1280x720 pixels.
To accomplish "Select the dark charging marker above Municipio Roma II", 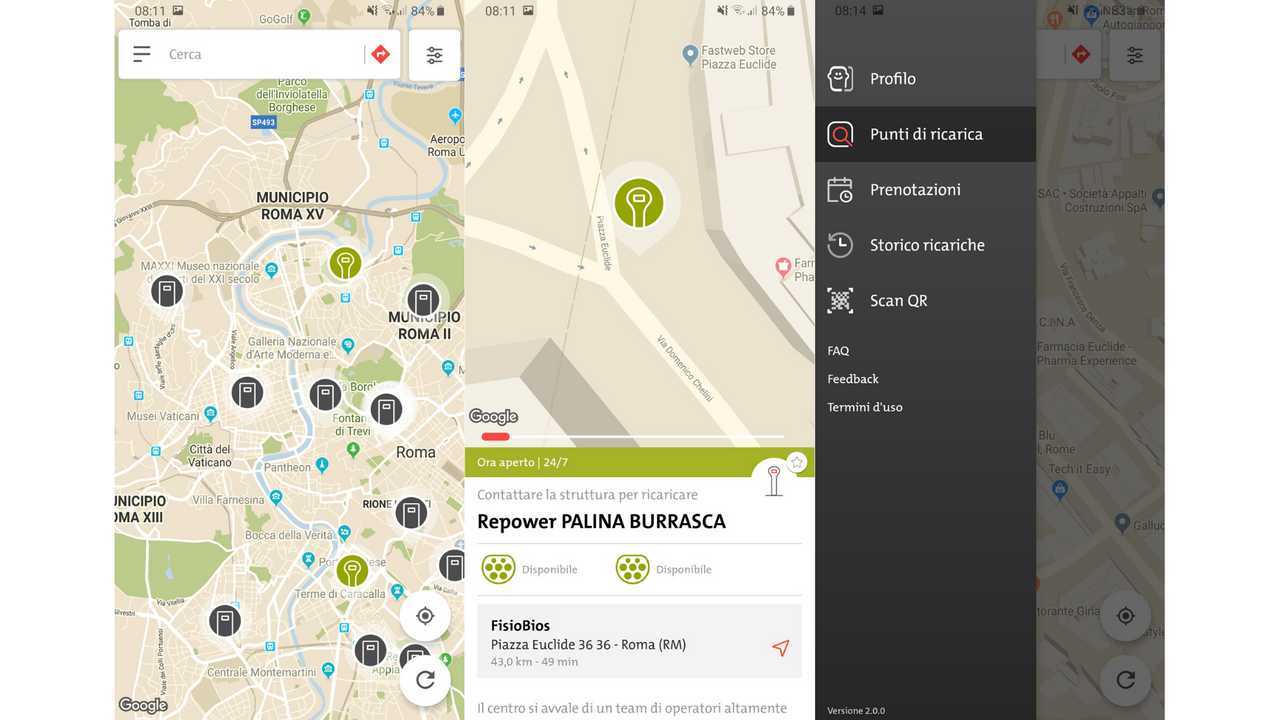I will (x=423, y=300).
